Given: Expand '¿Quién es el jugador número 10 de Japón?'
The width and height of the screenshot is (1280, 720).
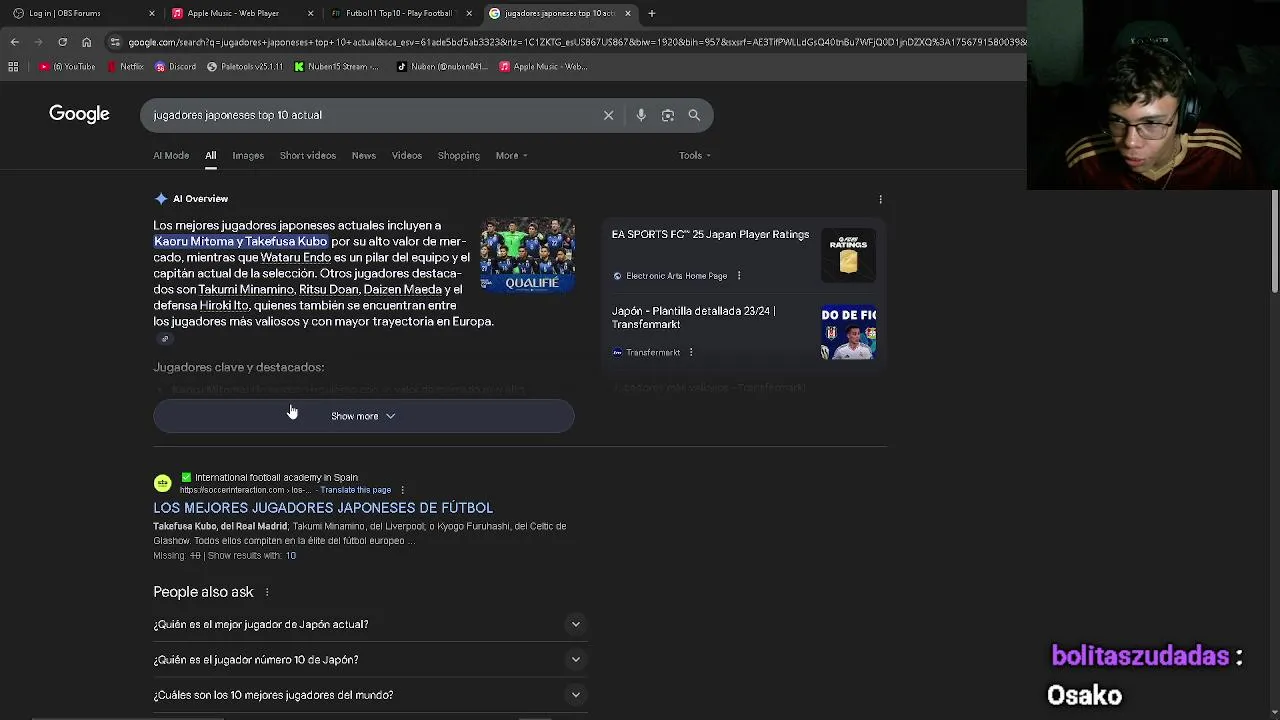Looking at the screenshot, I should tap(368, 660).
